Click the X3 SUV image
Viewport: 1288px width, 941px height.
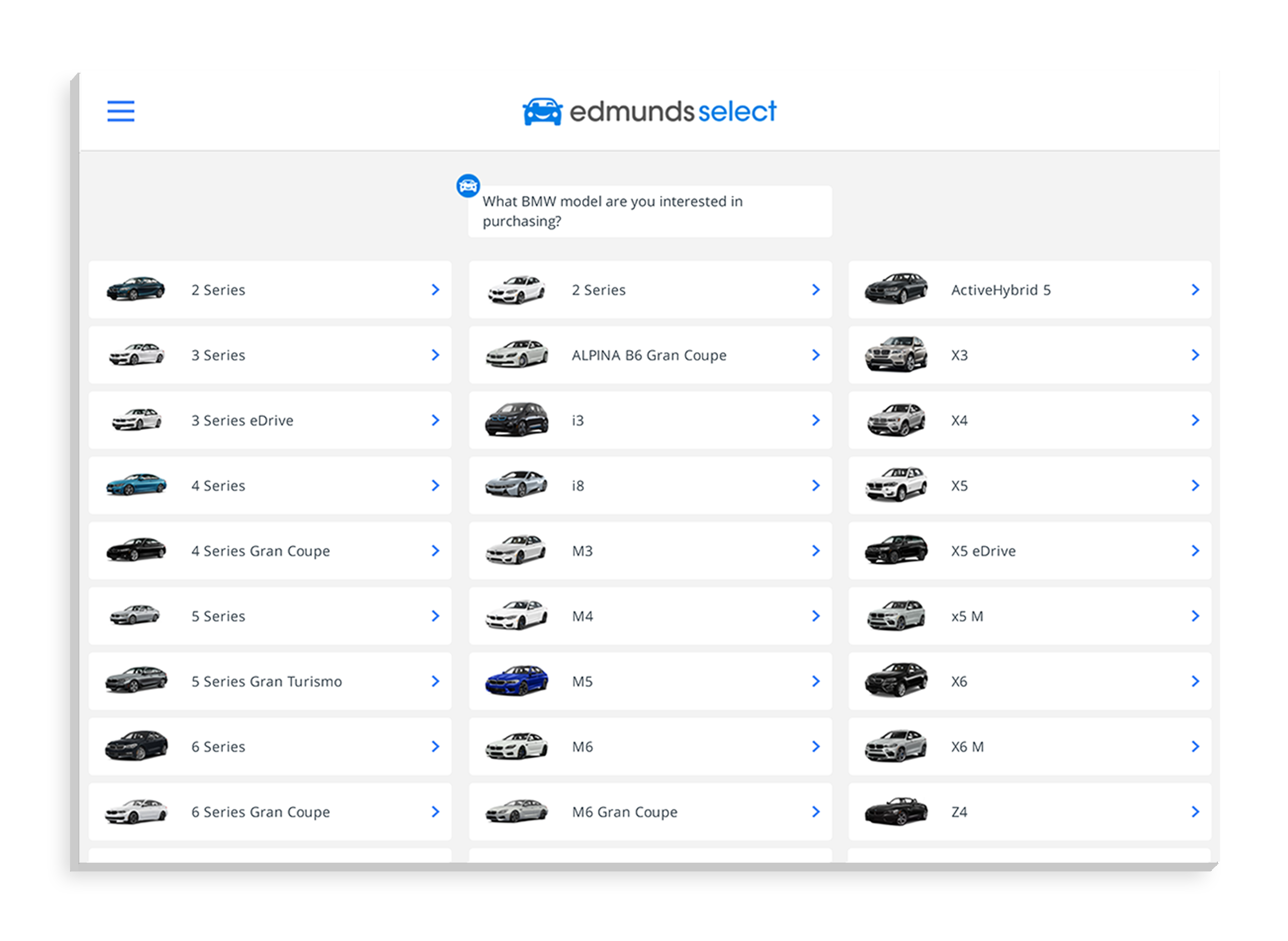point(896,354)
